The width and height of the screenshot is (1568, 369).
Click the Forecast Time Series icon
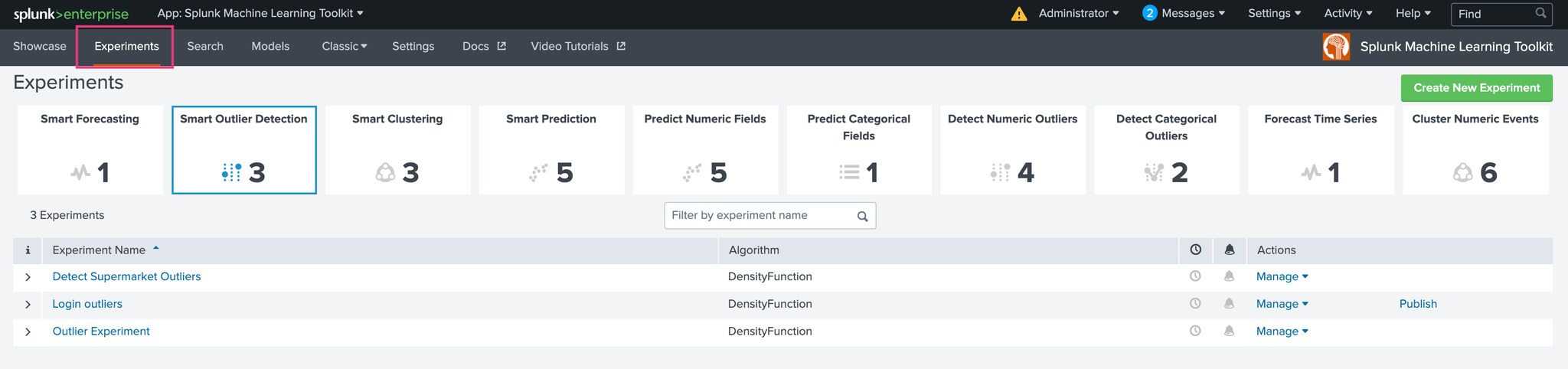point(1311,173)
